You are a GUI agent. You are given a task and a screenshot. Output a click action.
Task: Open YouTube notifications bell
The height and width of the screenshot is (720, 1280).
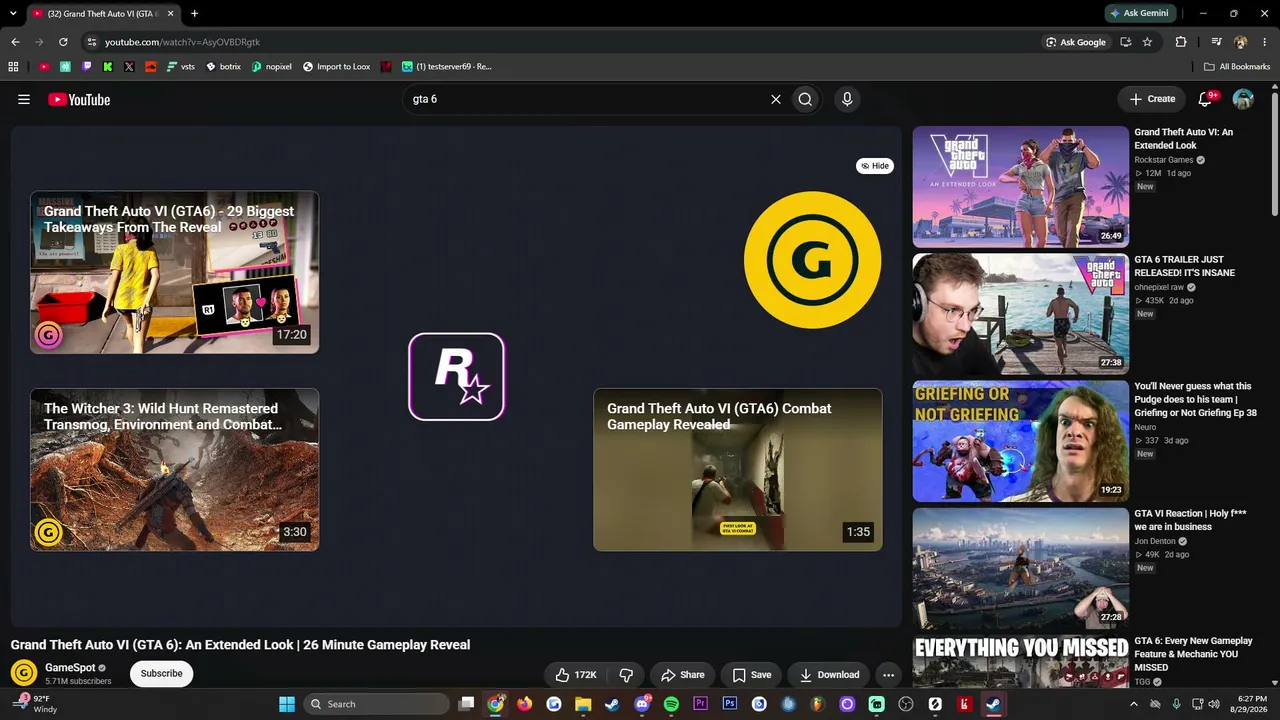pyautogui.click(x=1206, y=99)
